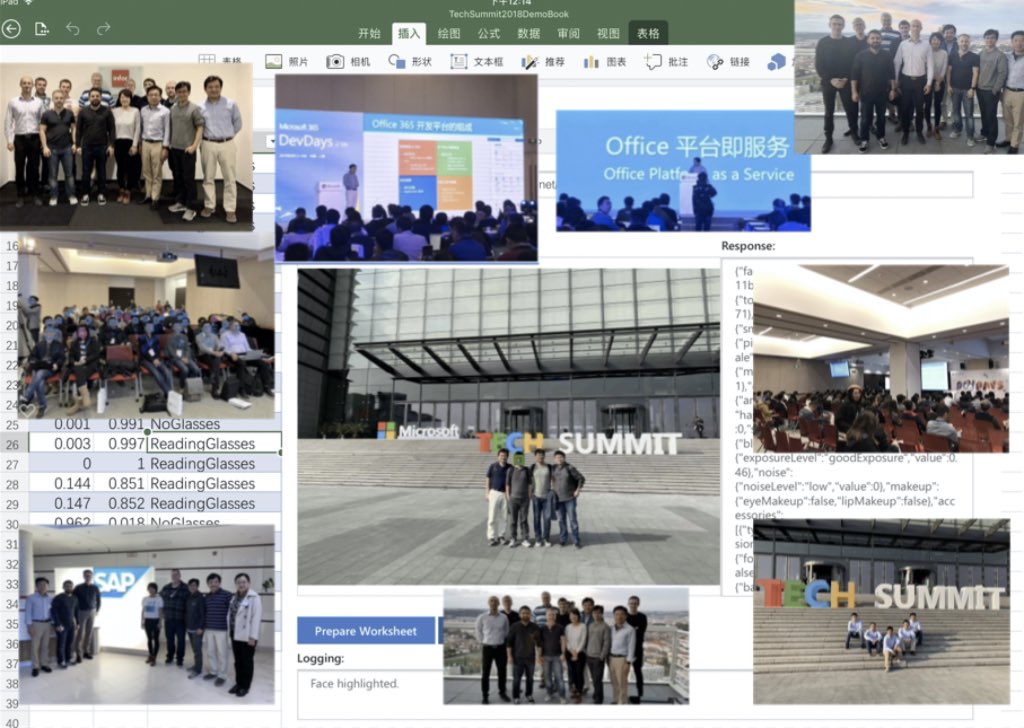
Task: Open 推荐 recommended charts
Action: 543,62
